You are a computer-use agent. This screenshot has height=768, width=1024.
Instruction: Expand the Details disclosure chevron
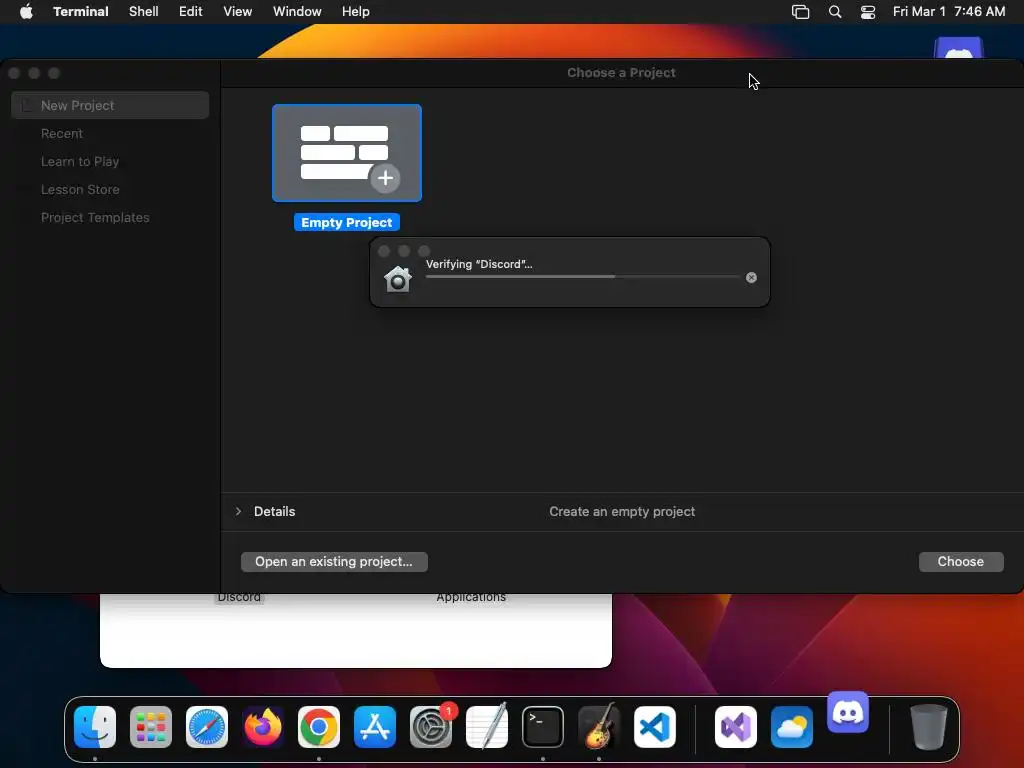coord(238,511)
